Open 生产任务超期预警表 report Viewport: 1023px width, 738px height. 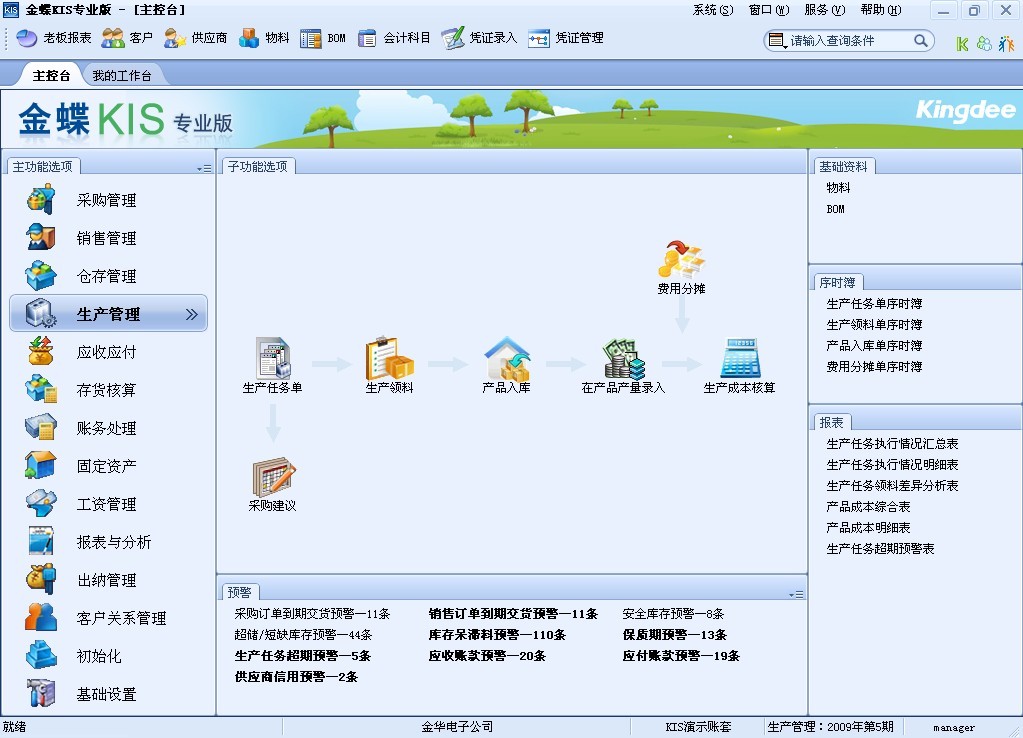point(881,549)
